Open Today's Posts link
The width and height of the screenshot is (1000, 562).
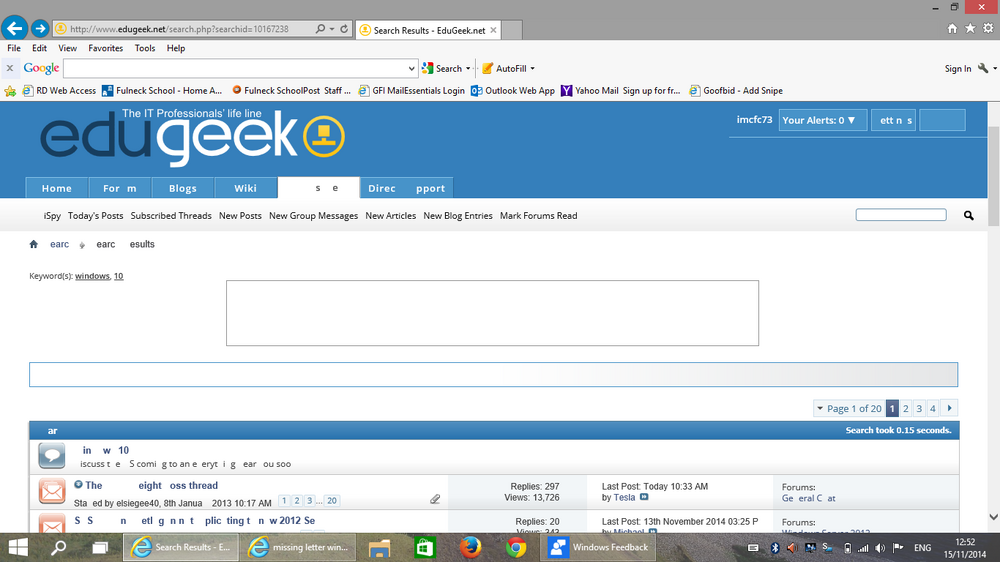96,216
